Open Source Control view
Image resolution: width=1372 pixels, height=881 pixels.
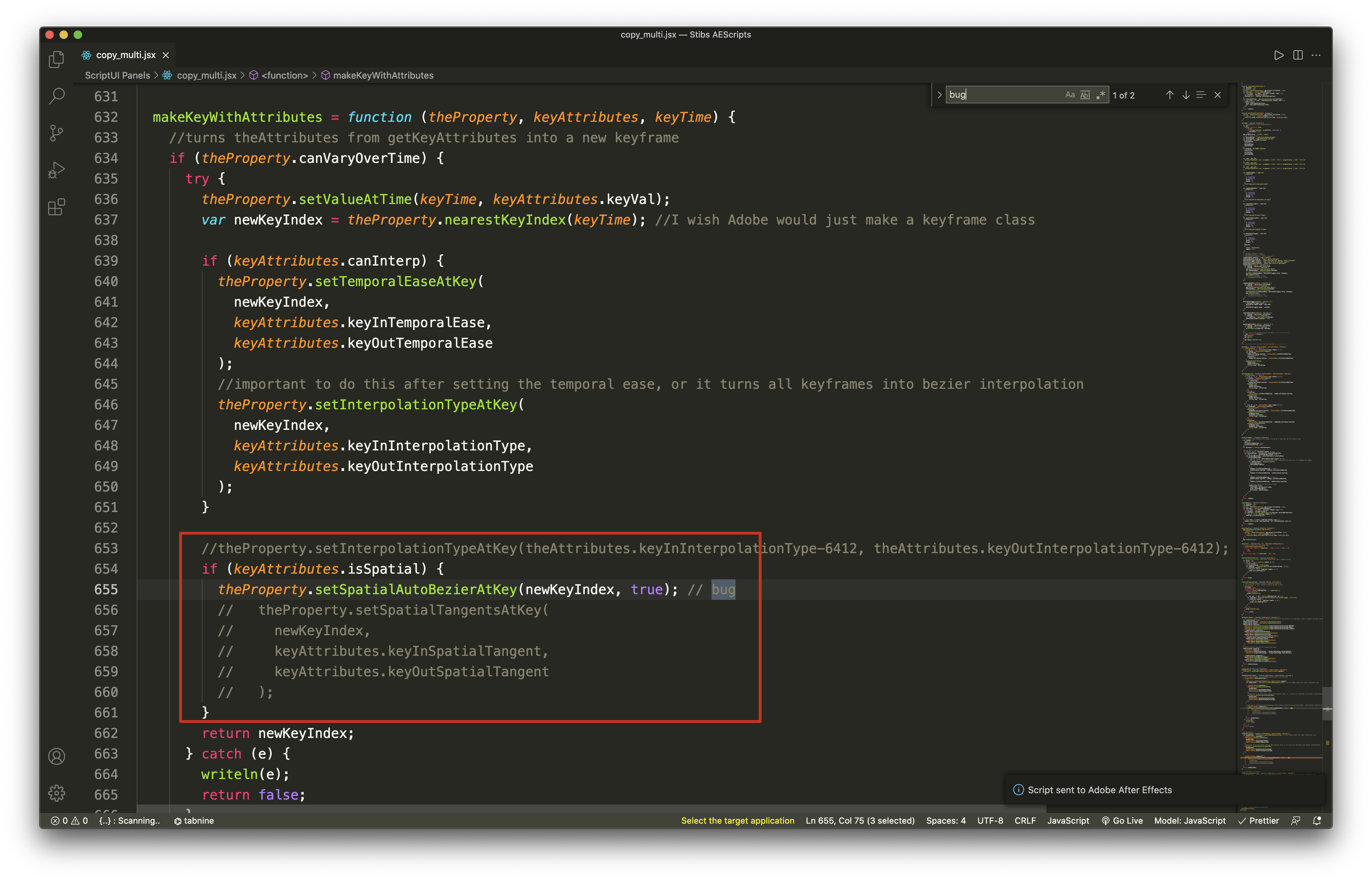56,133
